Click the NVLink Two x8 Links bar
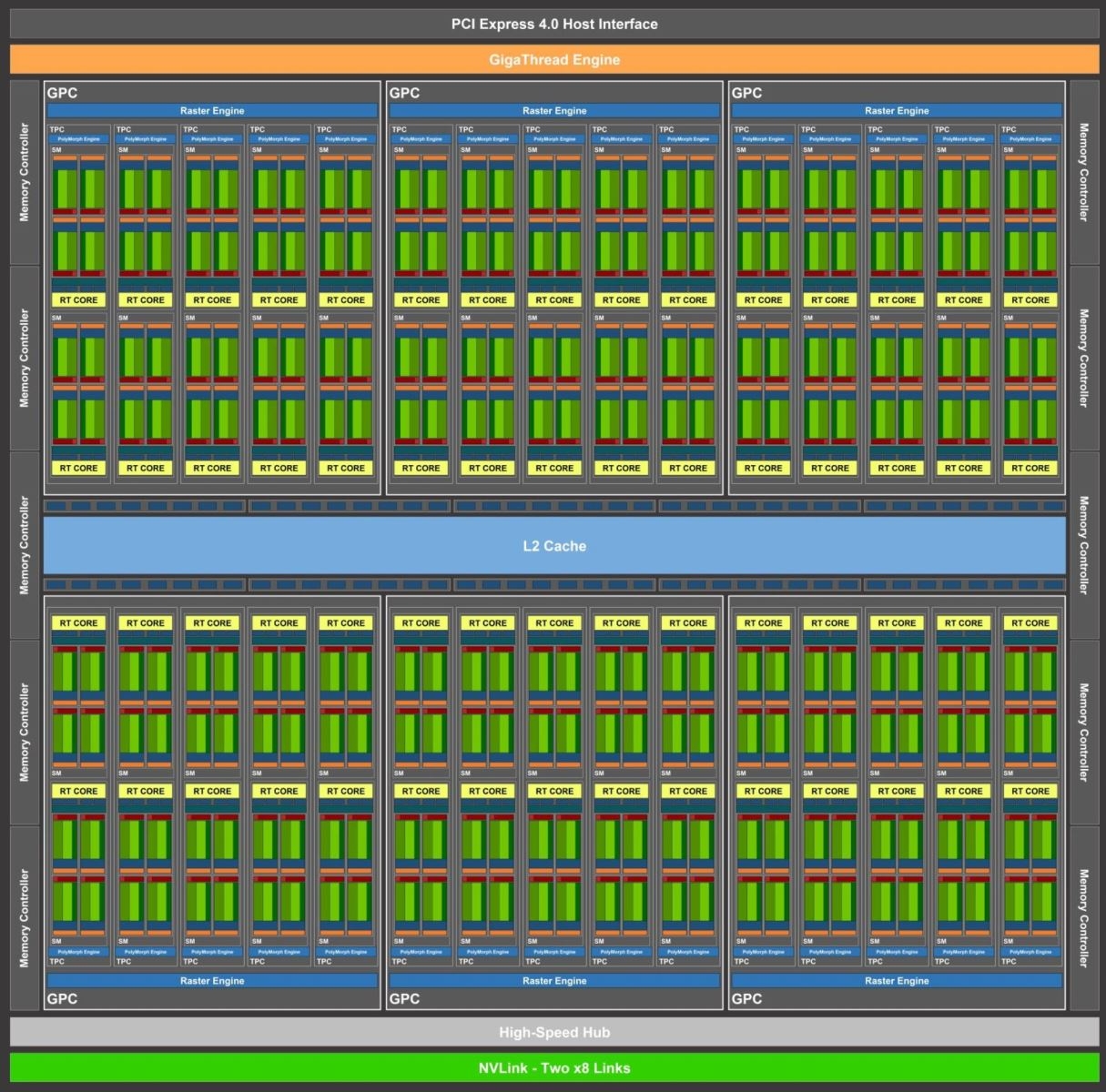Viewport: 1106px width, 1092px height. tap(553, 1067)
